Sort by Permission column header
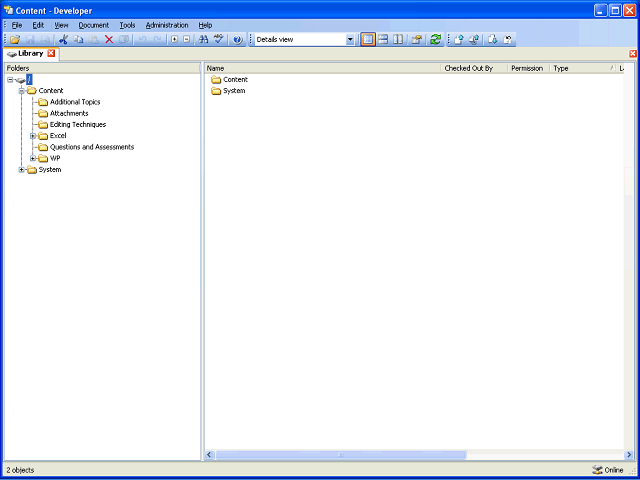This screenshot has width=640, height=480. 529,69
